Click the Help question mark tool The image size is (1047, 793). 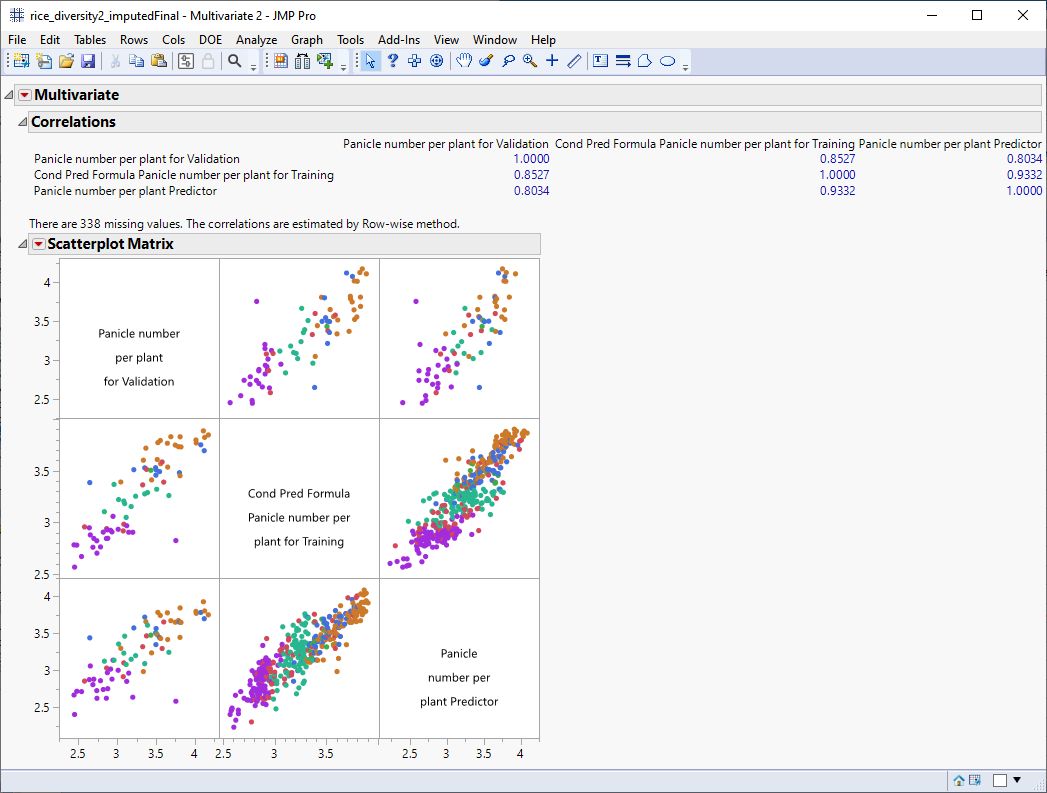[x=393, y=62]
